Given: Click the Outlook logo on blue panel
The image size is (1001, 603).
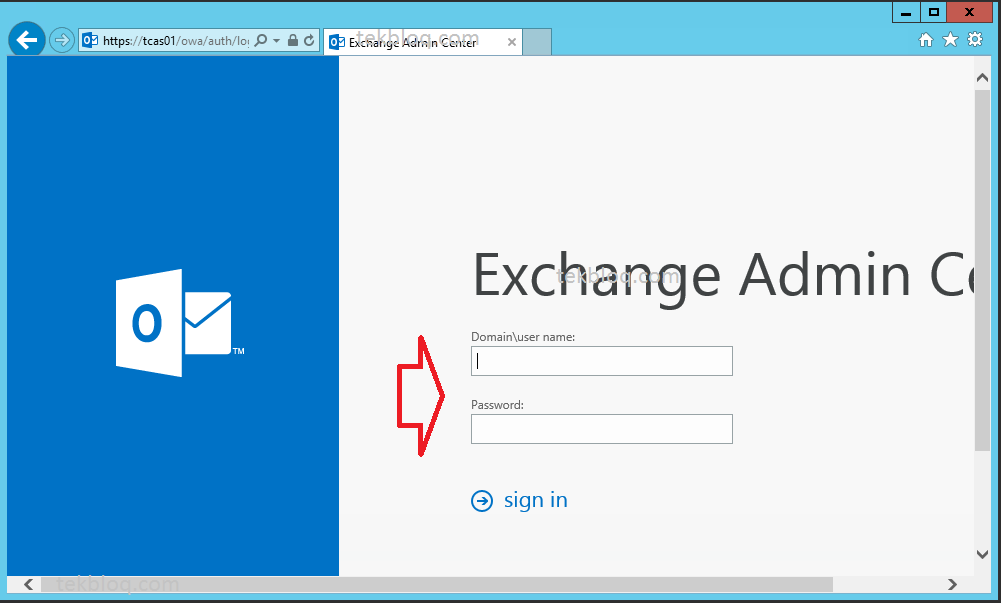Looking at the screenshot, I should click(180, 322).
